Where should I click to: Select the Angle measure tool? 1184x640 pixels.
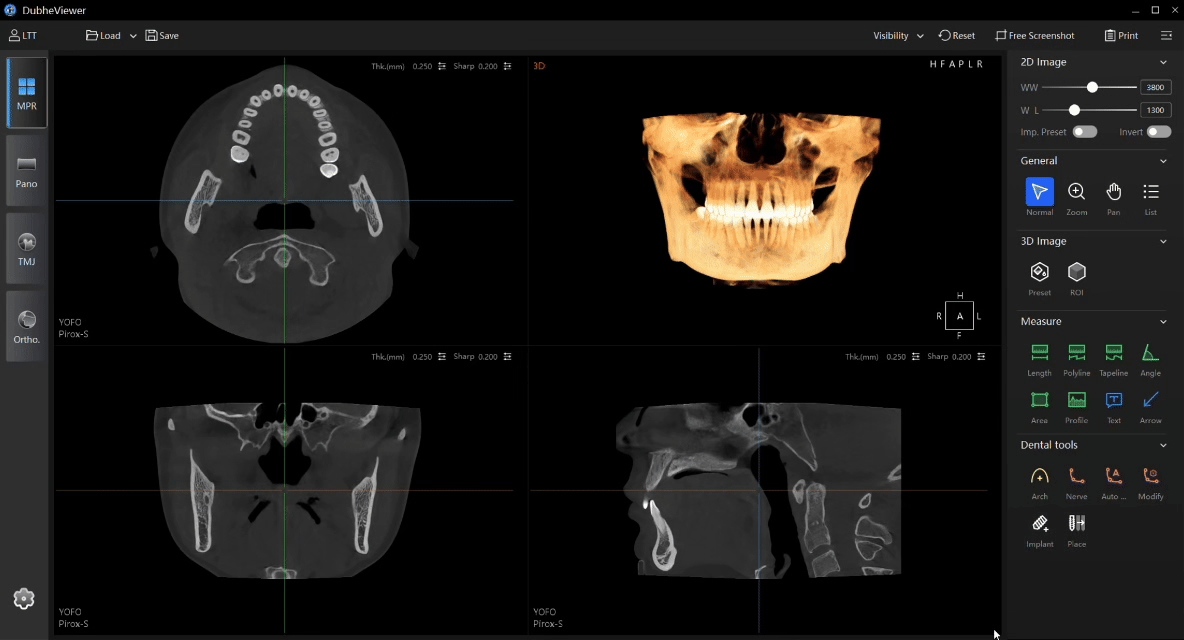(1150, 352)
